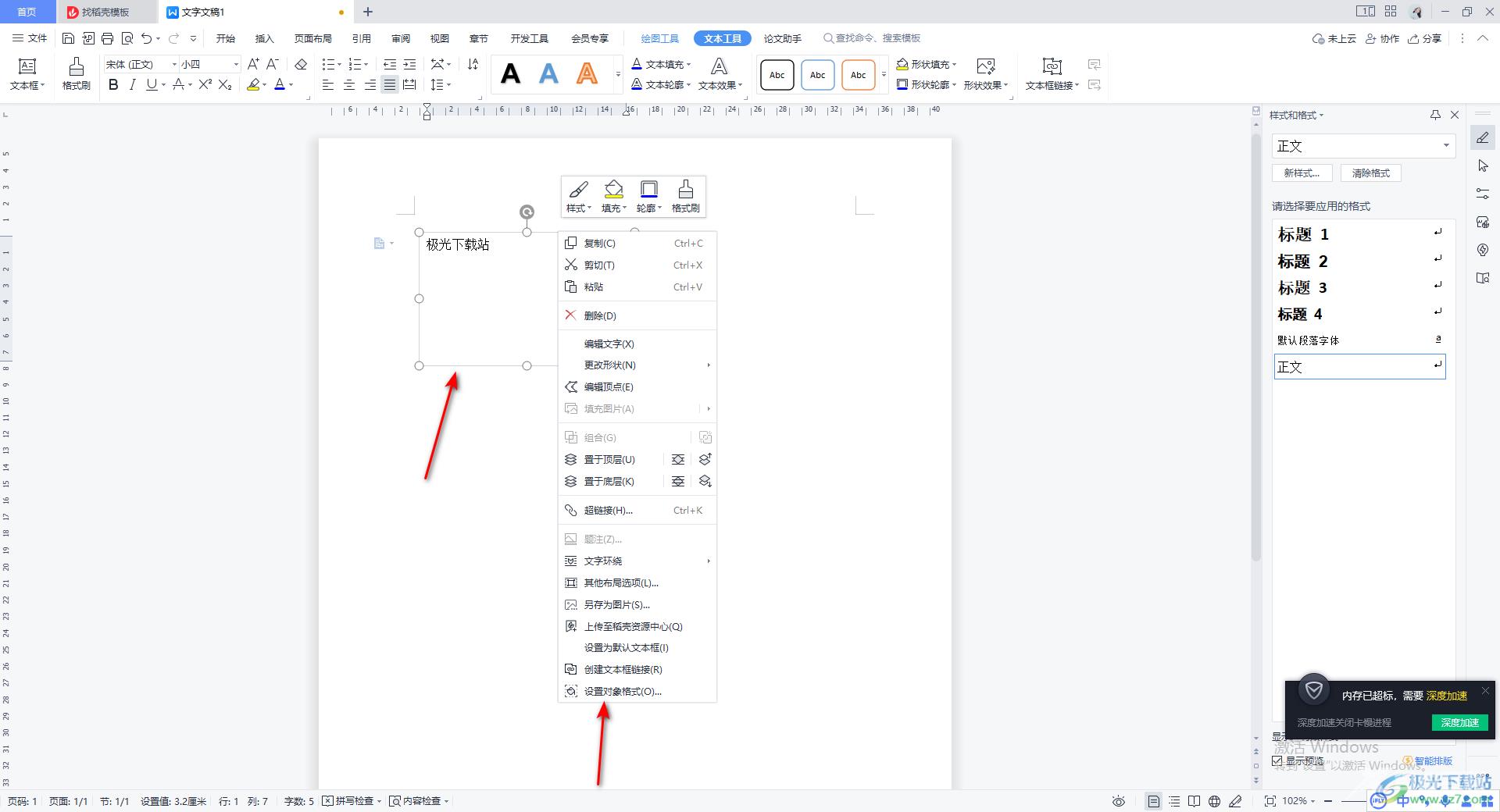Select the blue-bordered Abc shape style
The height and width of the screenshot is (812, 1500).
tap(817, 75)
